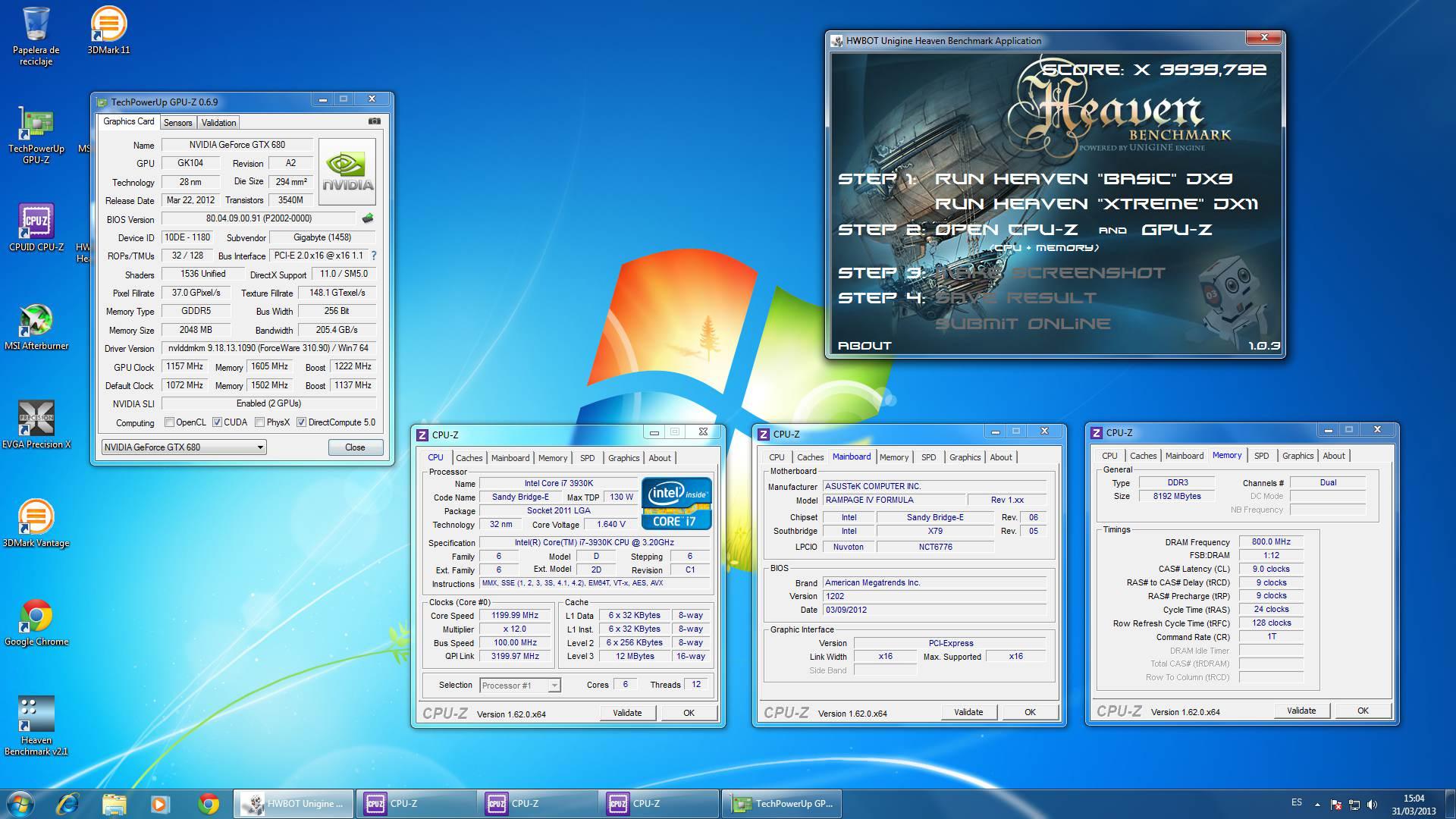The image size is (1456, 819).
Task: Click the CAS# Latency 9.0 clocks value
Action: click(x=1272, y=570)
